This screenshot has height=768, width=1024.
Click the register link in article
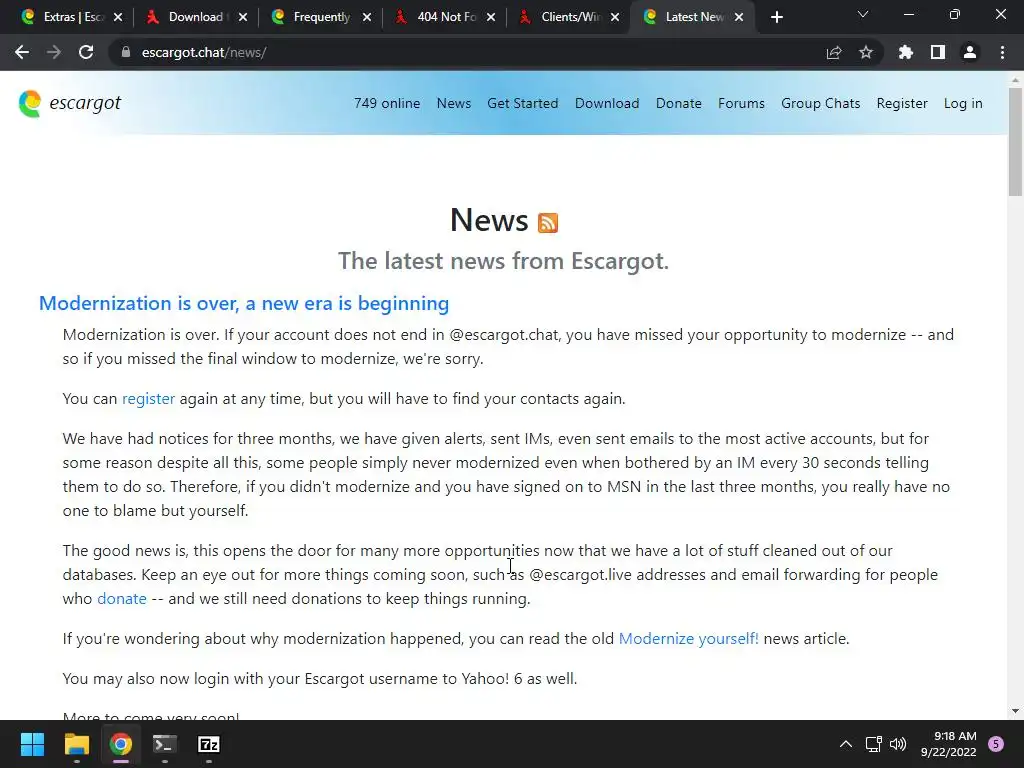(x=148, y=399)
